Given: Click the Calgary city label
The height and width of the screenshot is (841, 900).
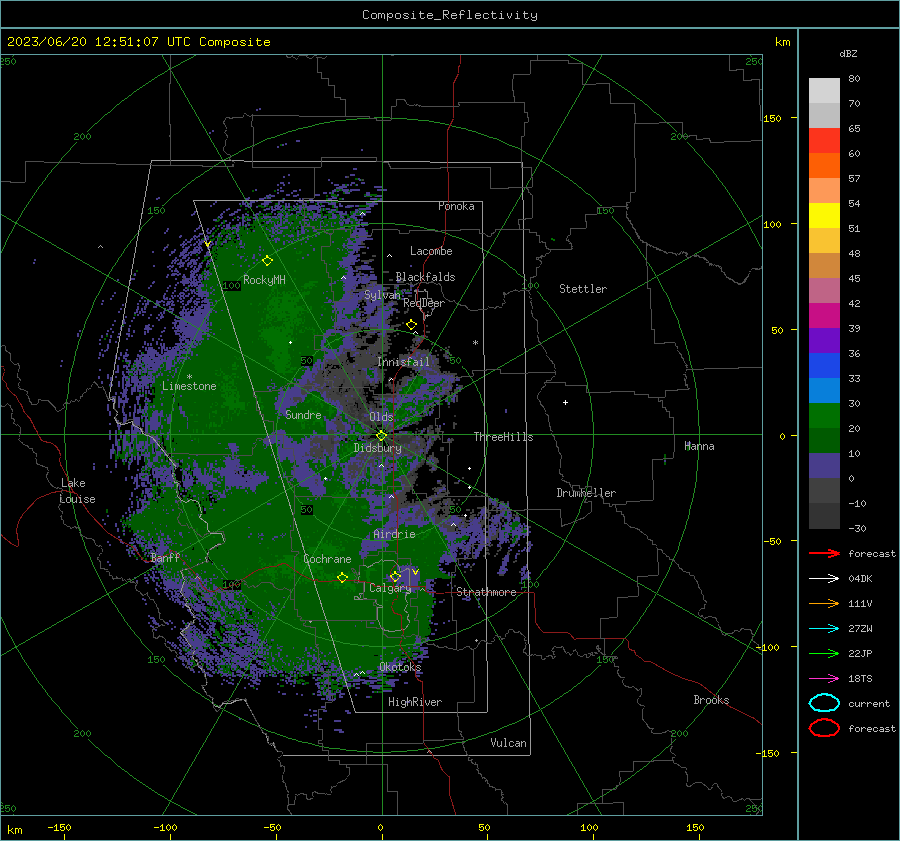Looking at the screenshot, I should click(390, 588).
